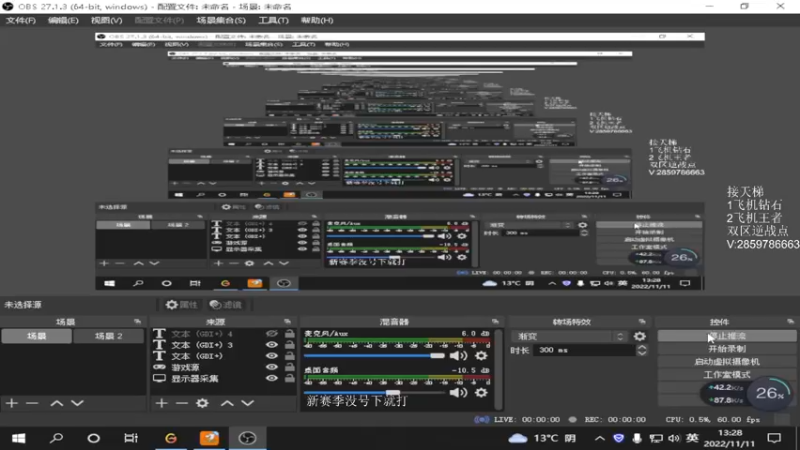Screen dimensions: 800x450
Task: Undock the 场景 panel via its popout icon
Action: pyautogui.click(x=137, y=321)
